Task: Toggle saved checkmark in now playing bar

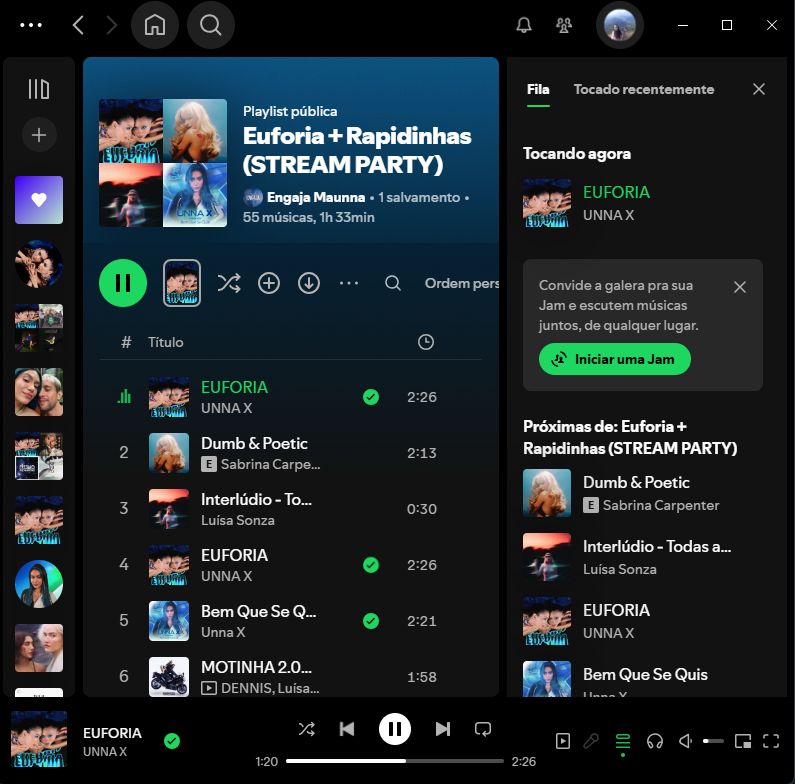Action: 172,741
